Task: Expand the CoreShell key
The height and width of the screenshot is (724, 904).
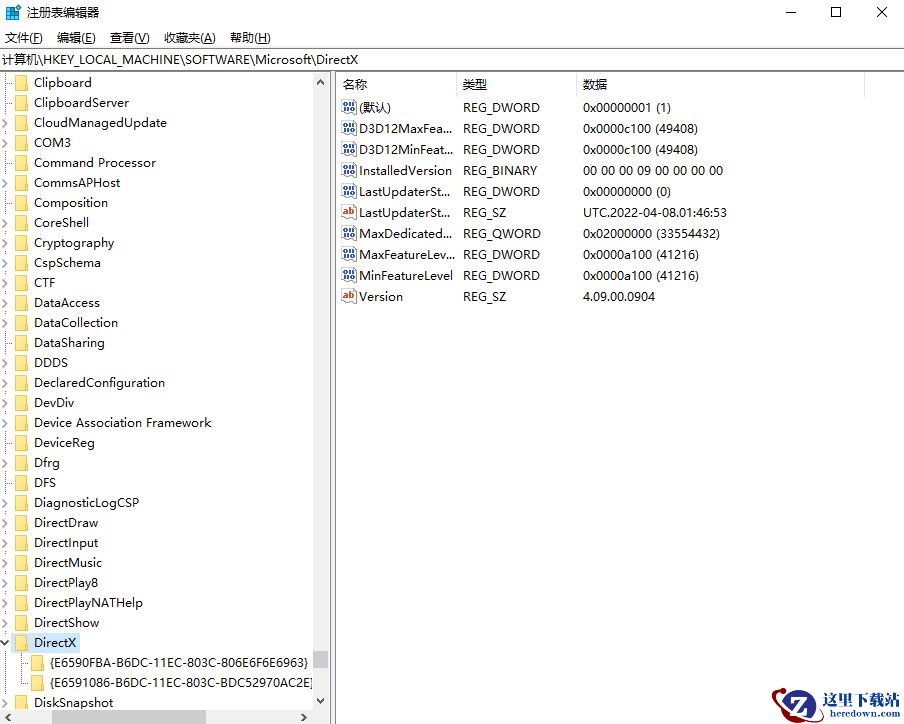Action: [x=5, y=223]
